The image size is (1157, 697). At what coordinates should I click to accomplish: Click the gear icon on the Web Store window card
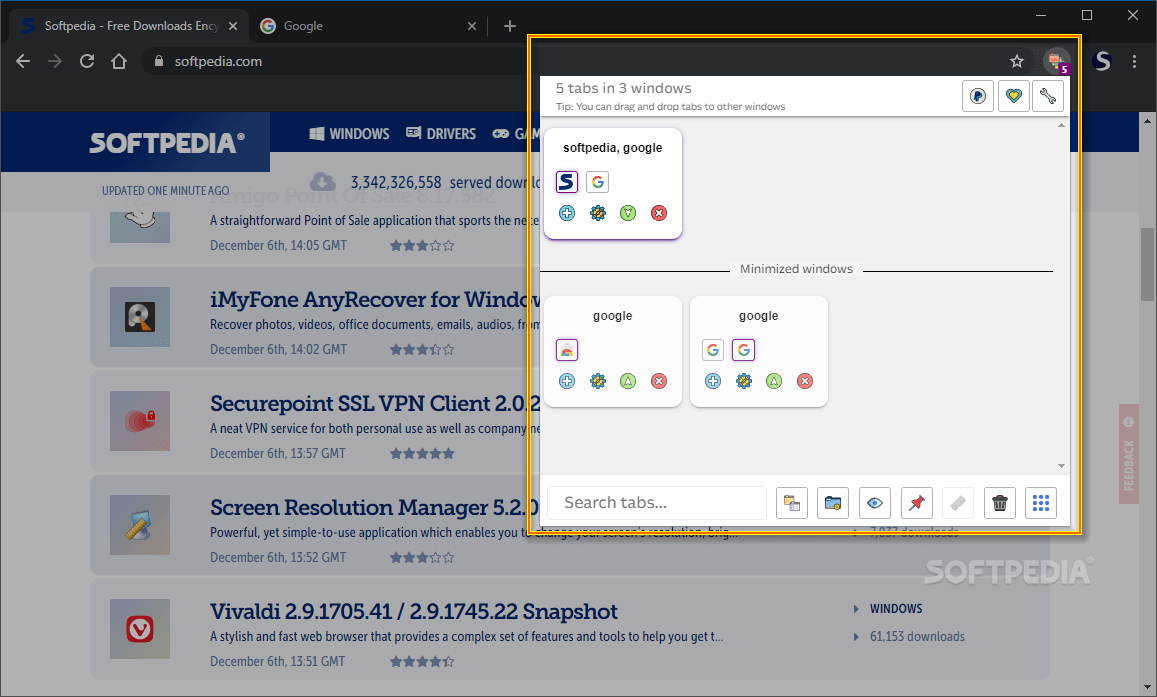(x=598, y=381)
